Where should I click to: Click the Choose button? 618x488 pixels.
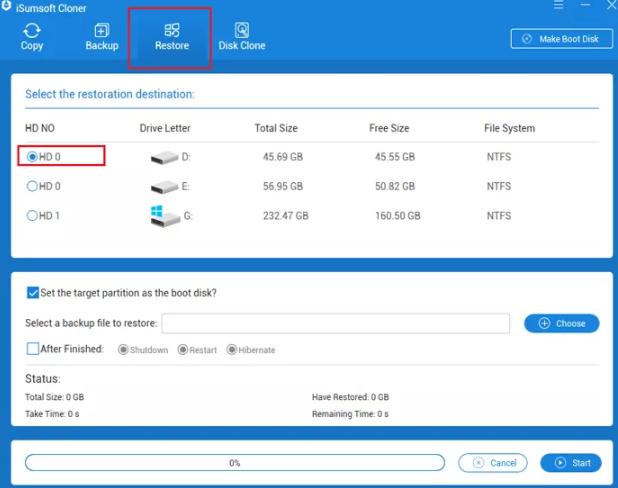click(562, 323)
